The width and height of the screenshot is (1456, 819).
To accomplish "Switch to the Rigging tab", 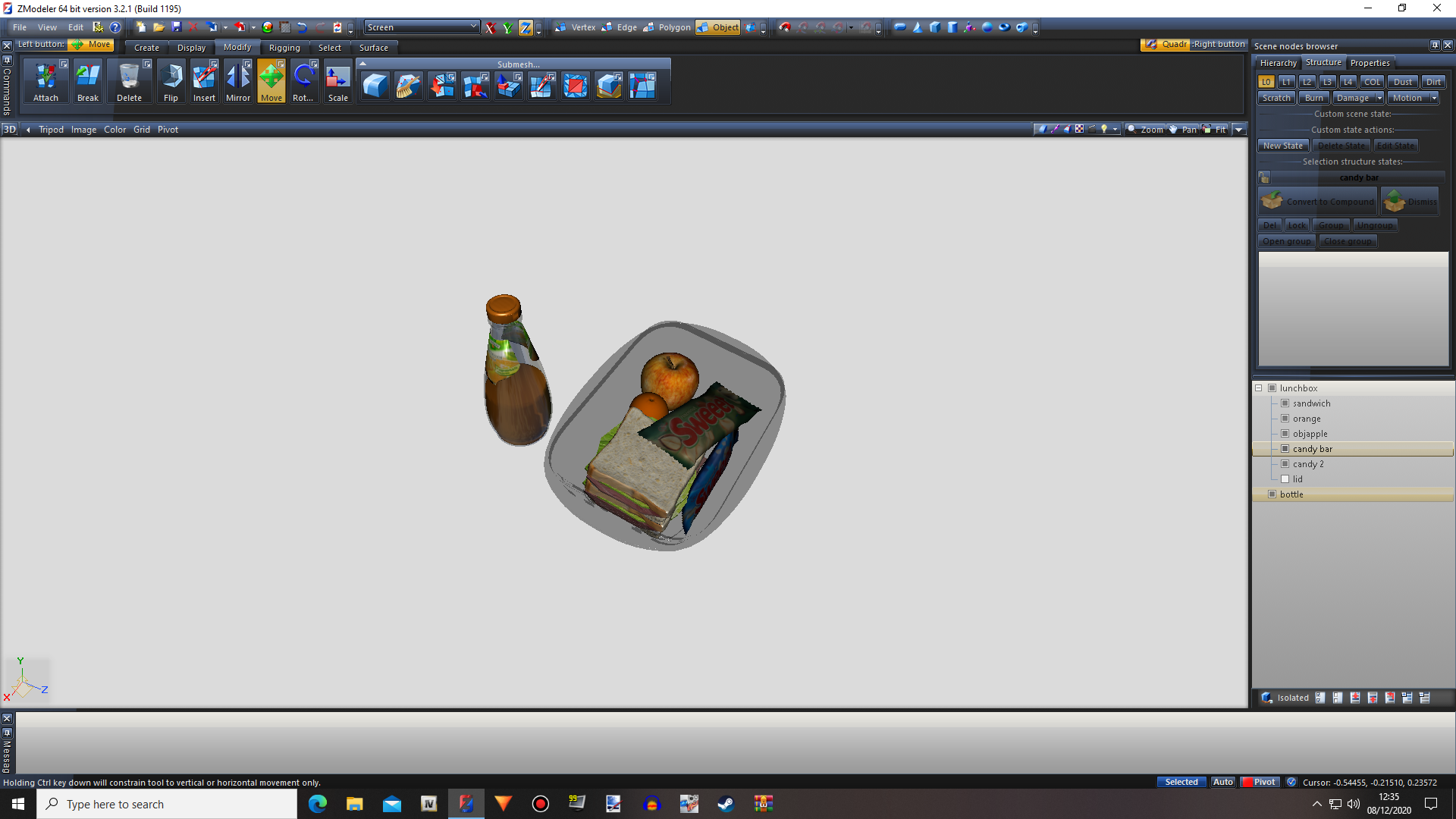I will pos(284,48).
